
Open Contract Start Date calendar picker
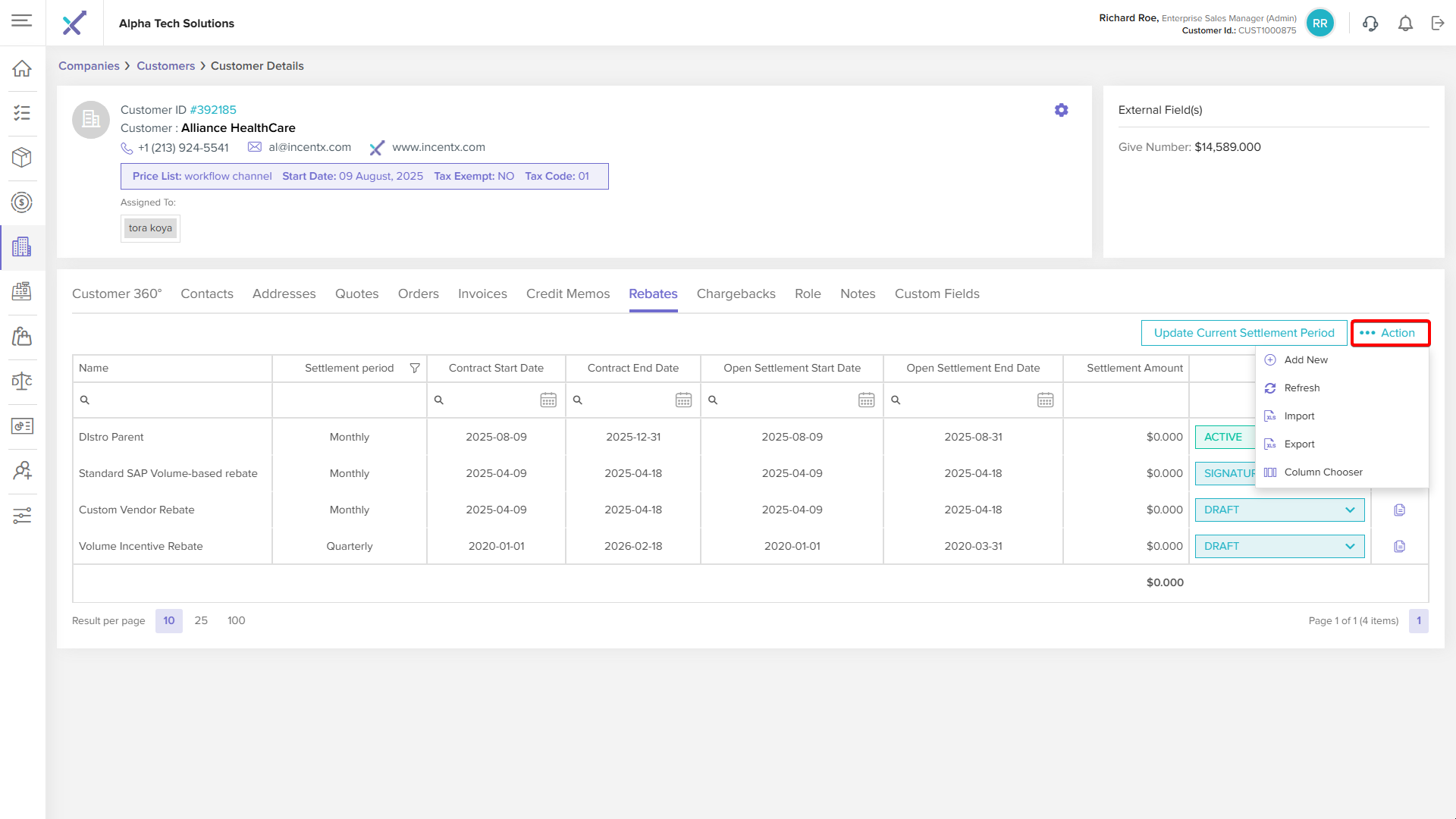pos(548,400)
